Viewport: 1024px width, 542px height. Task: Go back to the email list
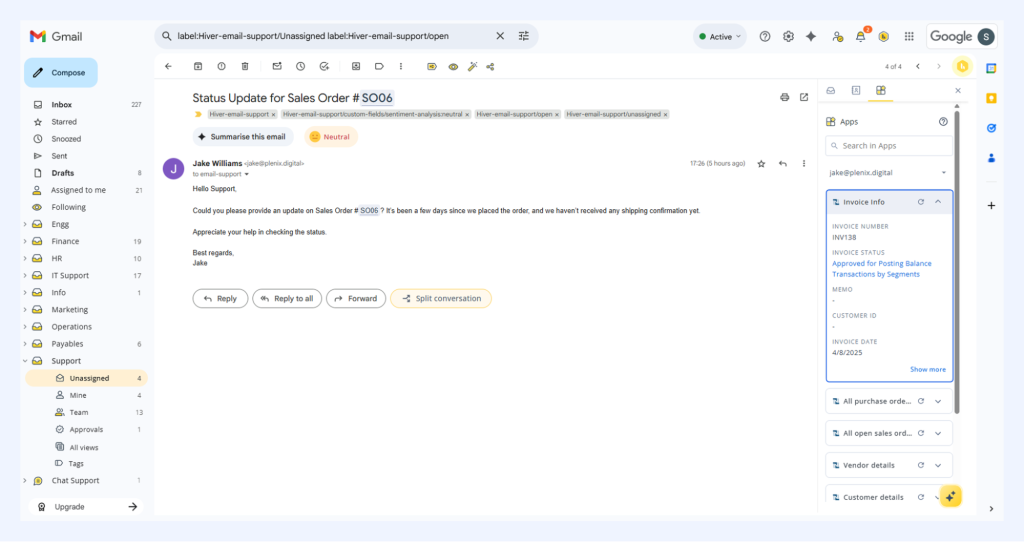[x=168, y=67]
